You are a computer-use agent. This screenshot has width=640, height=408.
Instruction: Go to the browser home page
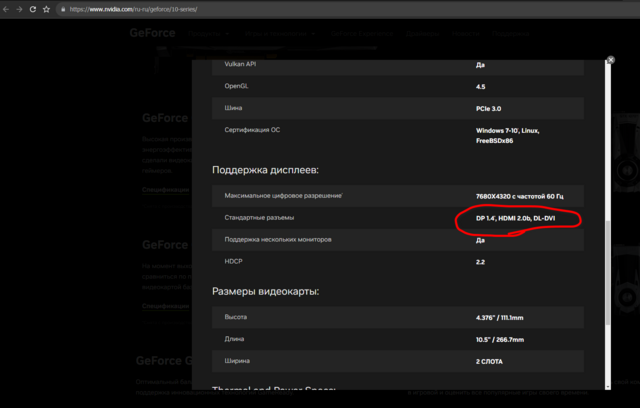coord(47,9)
